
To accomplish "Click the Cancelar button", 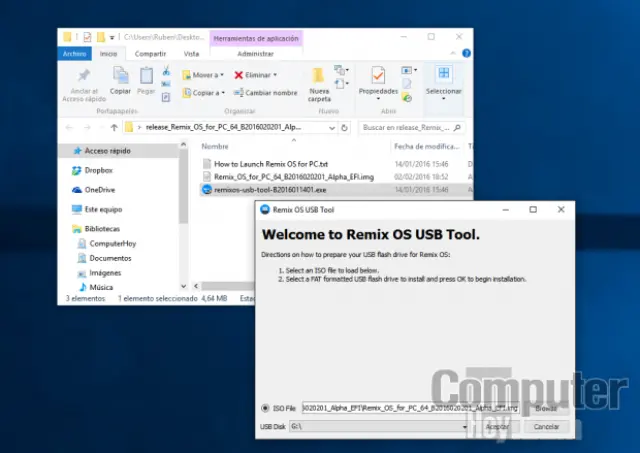I will pyautogui.click(x=546, y=426).
